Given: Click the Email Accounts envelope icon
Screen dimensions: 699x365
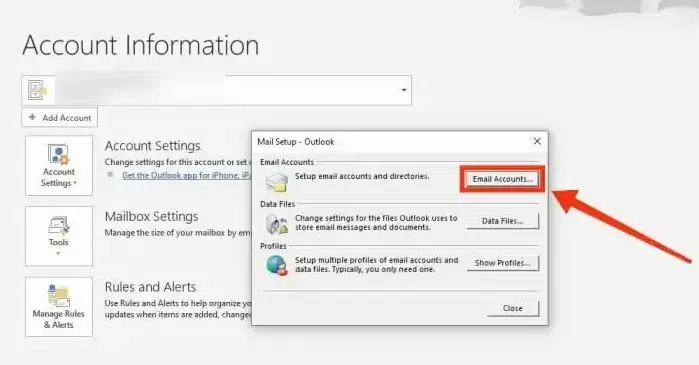Looking at the screenshot, I should [276, 182].
